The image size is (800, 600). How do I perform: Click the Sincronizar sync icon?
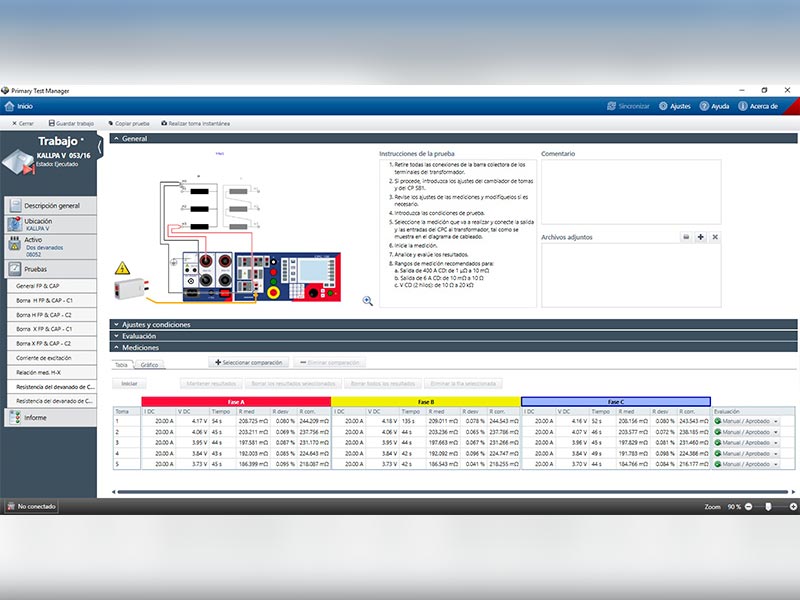(x=611, y=106)
